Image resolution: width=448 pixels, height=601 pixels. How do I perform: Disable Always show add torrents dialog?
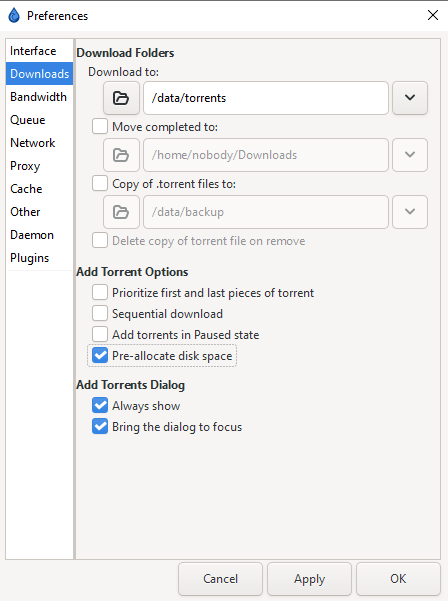pos(100,406)
